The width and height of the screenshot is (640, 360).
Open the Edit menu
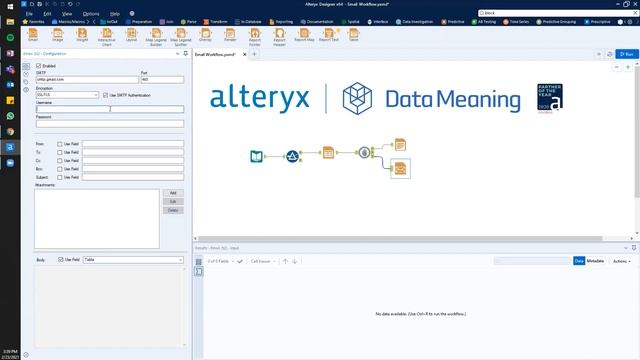[x=47, y=13]
